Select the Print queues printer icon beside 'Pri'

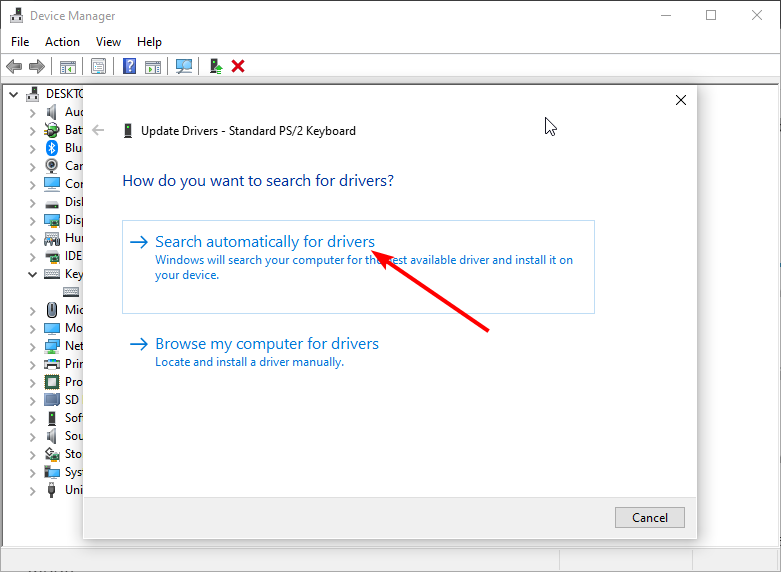(x=52, y=364)
